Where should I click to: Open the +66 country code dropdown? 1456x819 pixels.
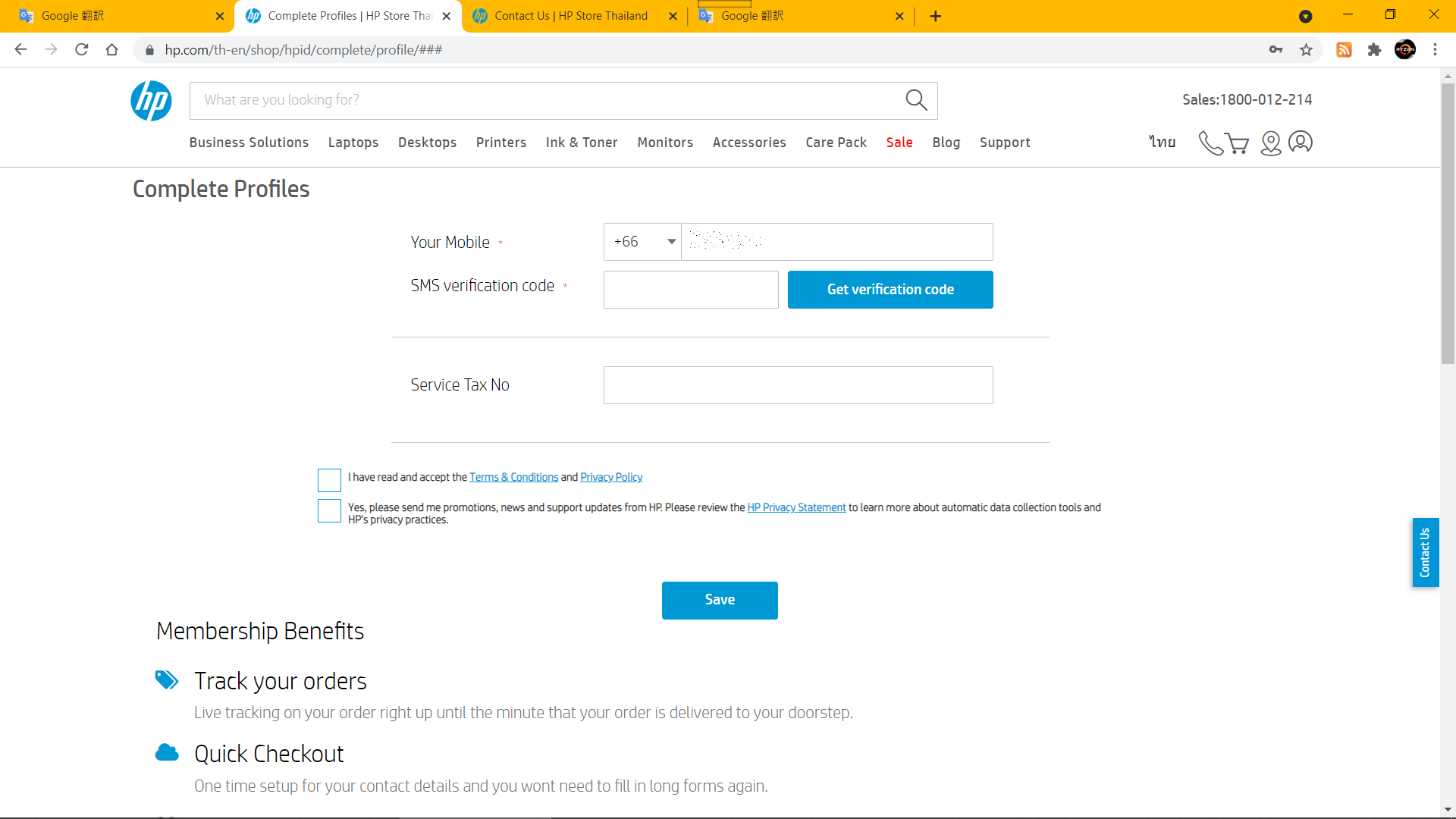[x=642, y=242]
